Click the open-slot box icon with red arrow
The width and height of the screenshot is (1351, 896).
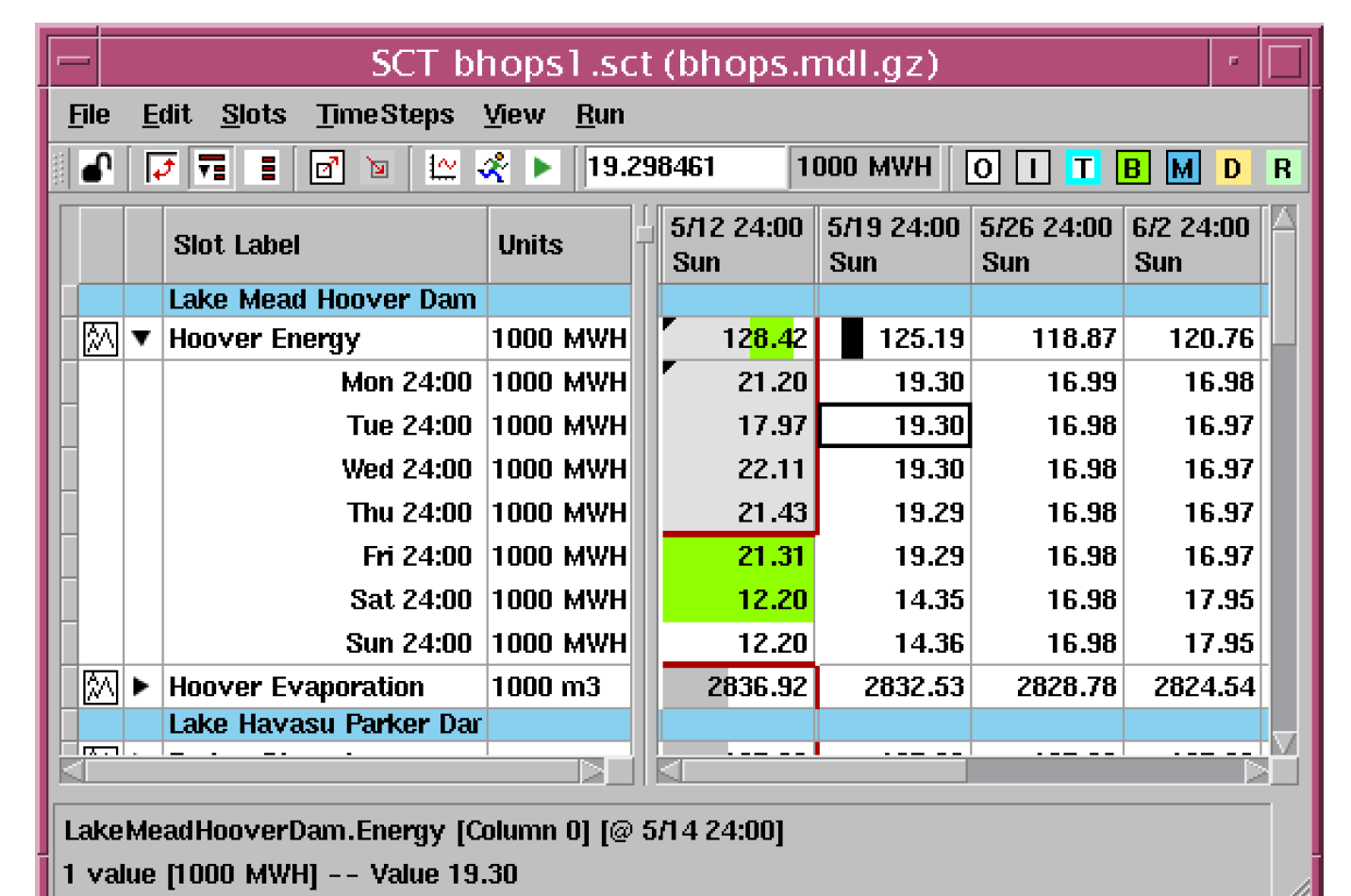click(326, 168)
